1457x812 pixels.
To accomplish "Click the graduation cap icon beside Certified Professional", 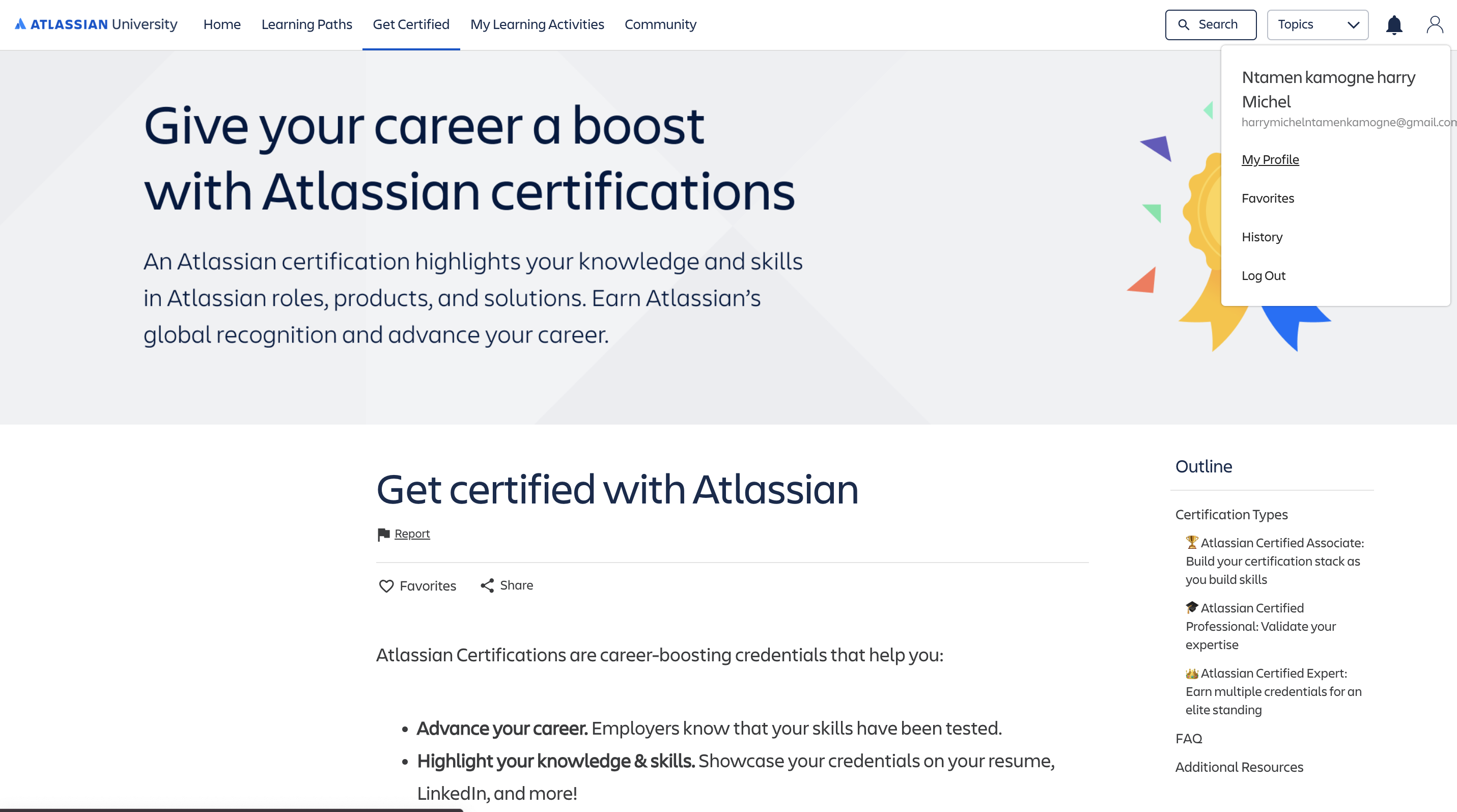I will point(1191,608).
